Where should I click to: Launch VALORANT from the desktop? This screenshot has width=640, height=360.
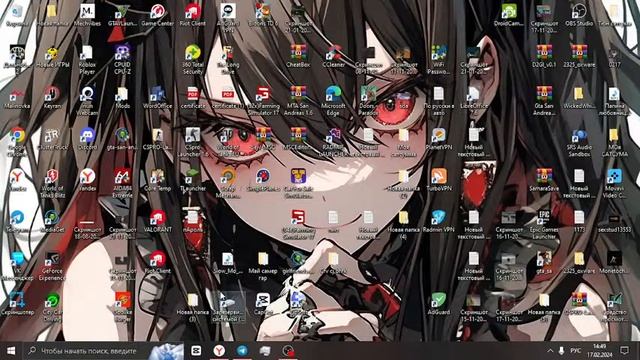click(x=157, y=221)
